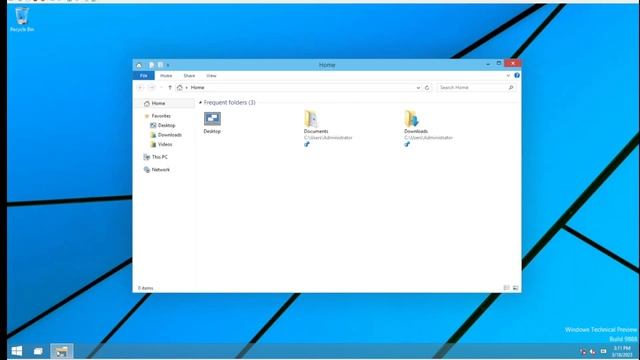Screen dimensions: 640x360
Task: Click the Forward navigation arrow
Action: tap(152, 88)
